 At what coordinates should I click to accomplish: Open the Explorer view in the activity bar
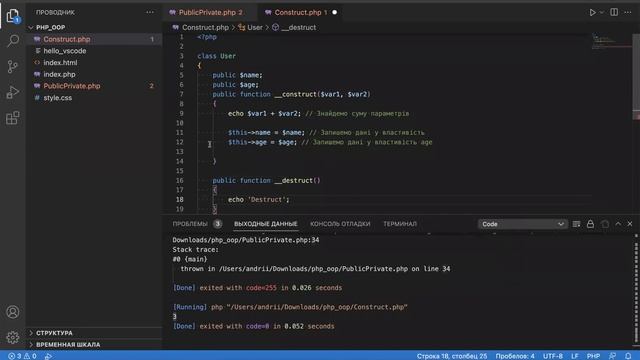(x=13, y=16)
